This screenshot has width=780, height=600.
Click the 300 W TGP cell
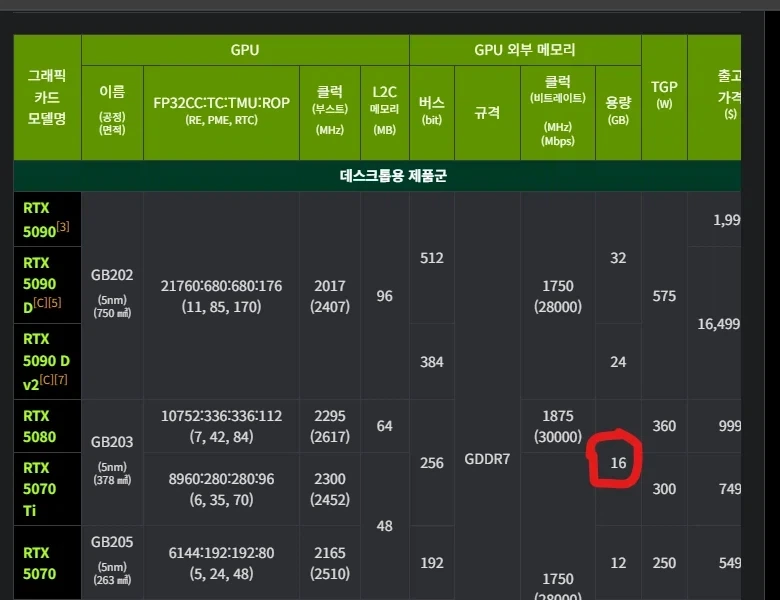coord(664,489)
